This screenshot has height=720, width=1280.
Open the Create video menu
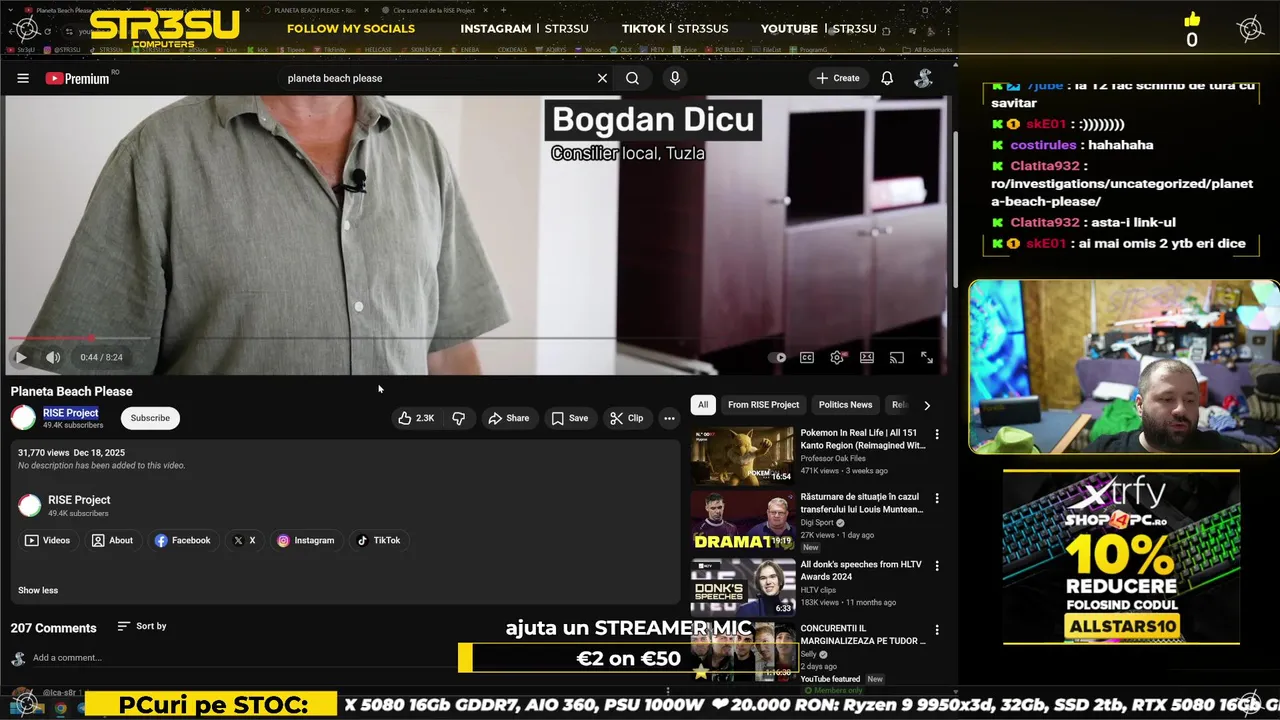[x=838, y=78]
